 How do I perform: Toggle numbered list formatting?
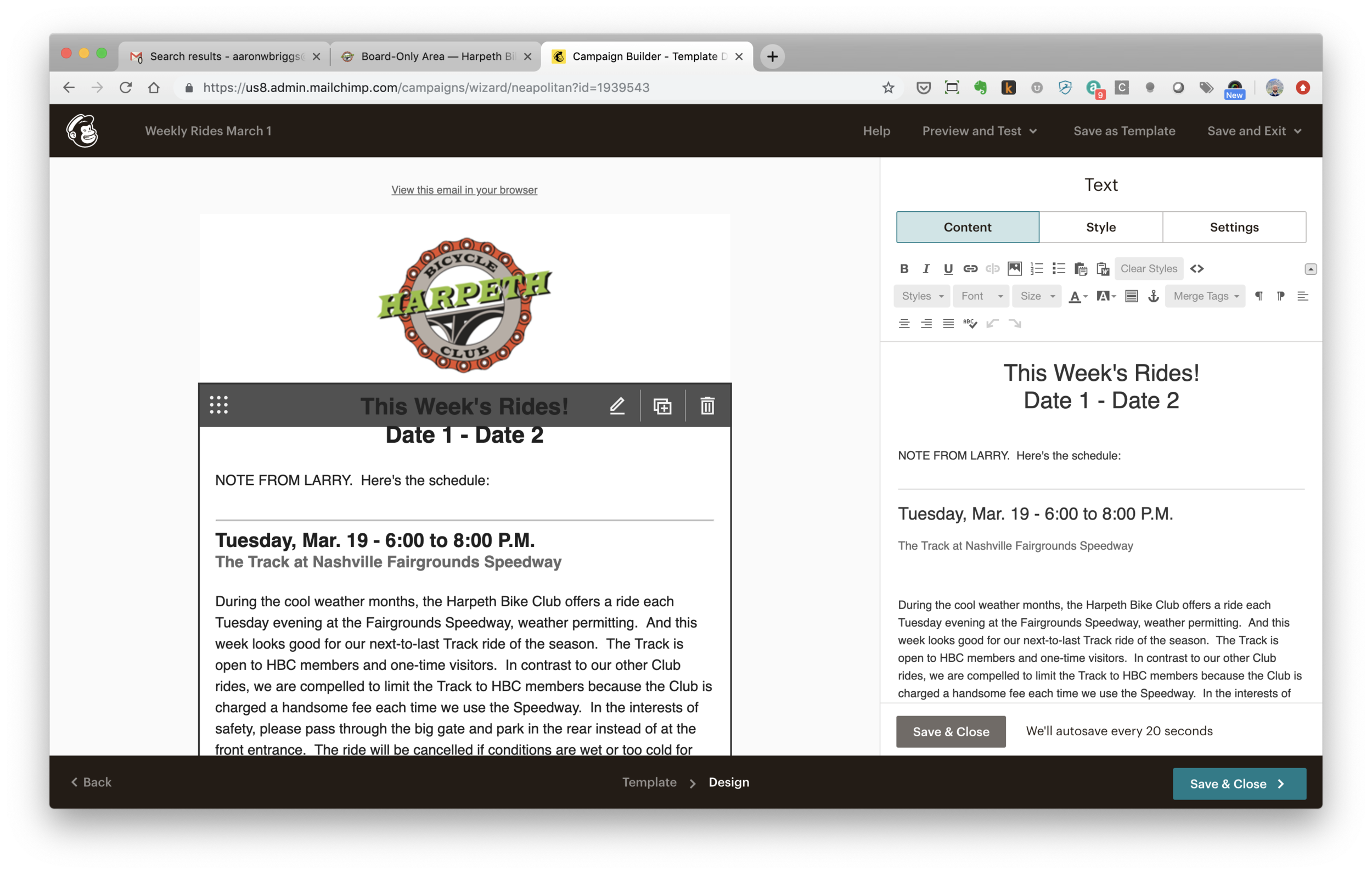point(1037,268)
